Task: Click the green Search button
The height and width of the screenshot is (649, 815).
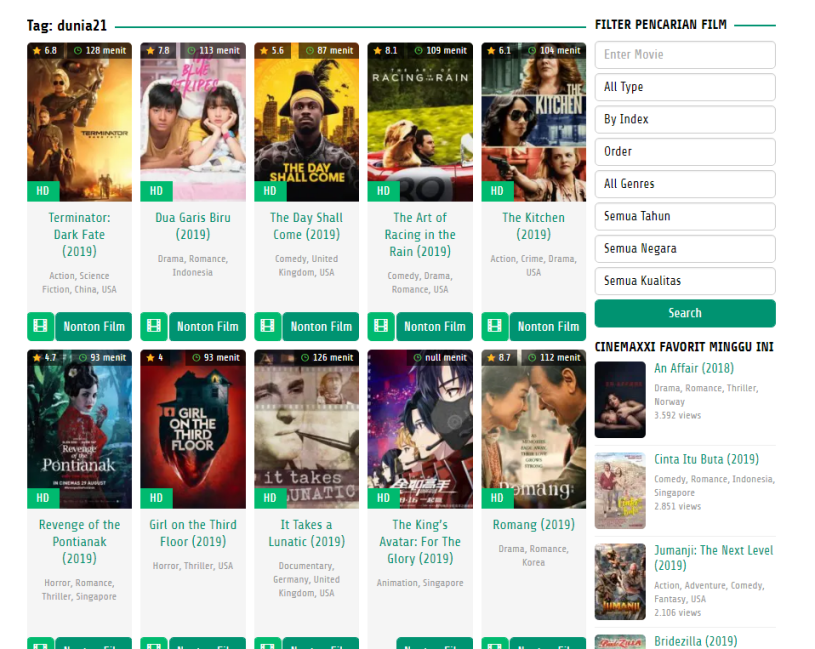Action: tap(685, 313)
